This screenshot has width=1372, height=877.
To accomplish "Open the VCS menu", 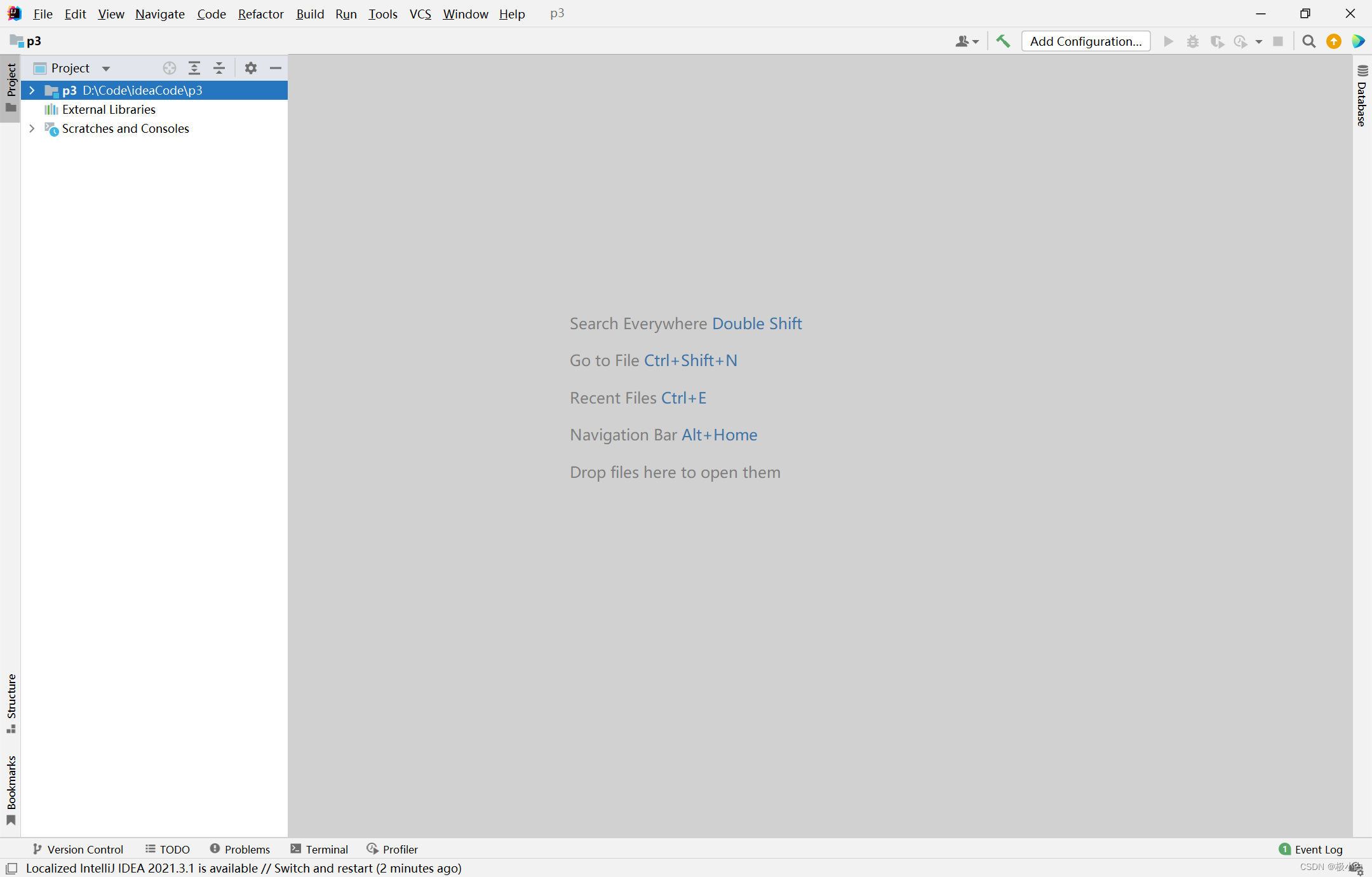I will (x=420, y=14).
